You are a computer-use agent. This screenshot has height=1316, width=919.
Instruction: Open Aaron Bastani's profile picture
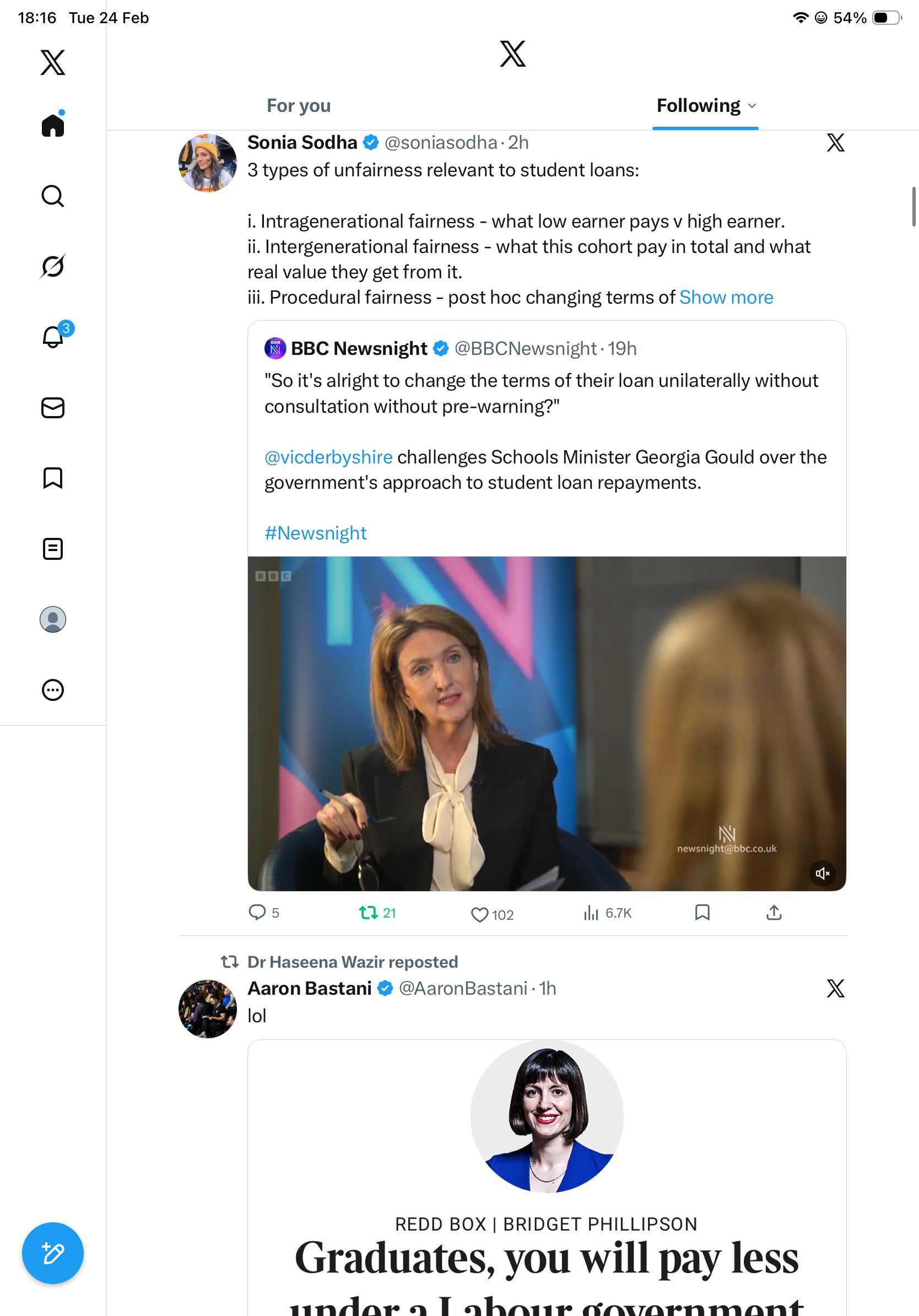[207, 1008]
